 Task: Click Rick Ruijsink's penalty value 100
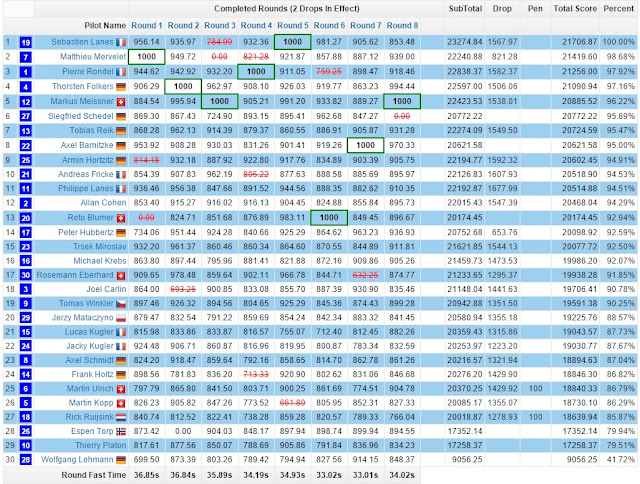tap(536, 417)
